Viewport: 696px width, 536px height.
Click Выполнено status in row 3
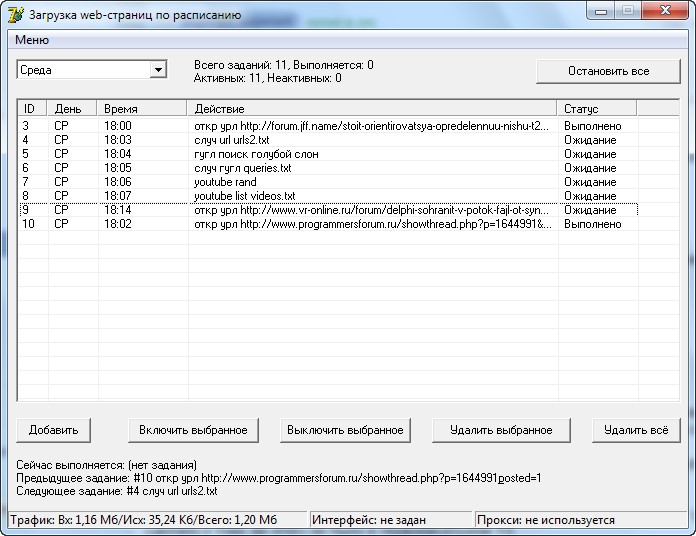click(x=593, y=126)
